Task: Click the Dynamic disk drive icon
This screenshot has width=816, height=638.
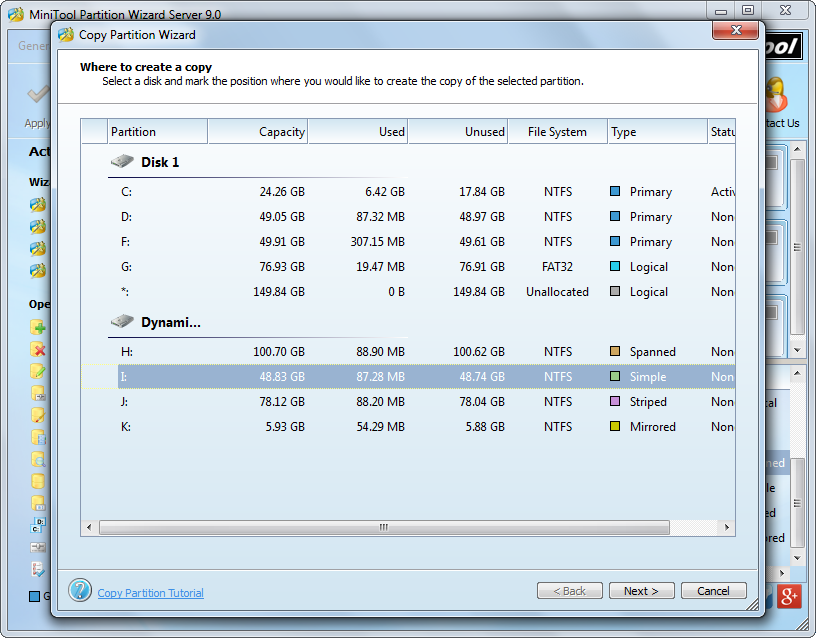Action: click(x=122, y=321)
